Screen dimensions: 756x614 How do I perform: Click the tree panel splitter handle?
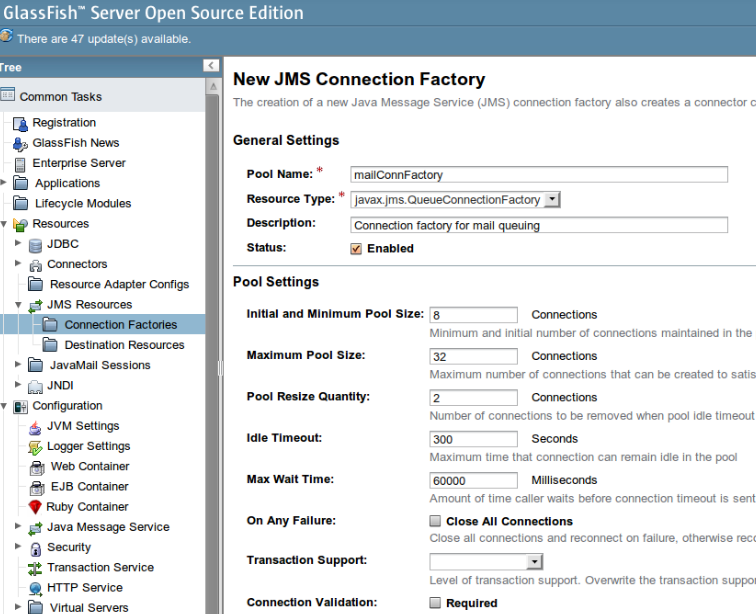(221, 368)
